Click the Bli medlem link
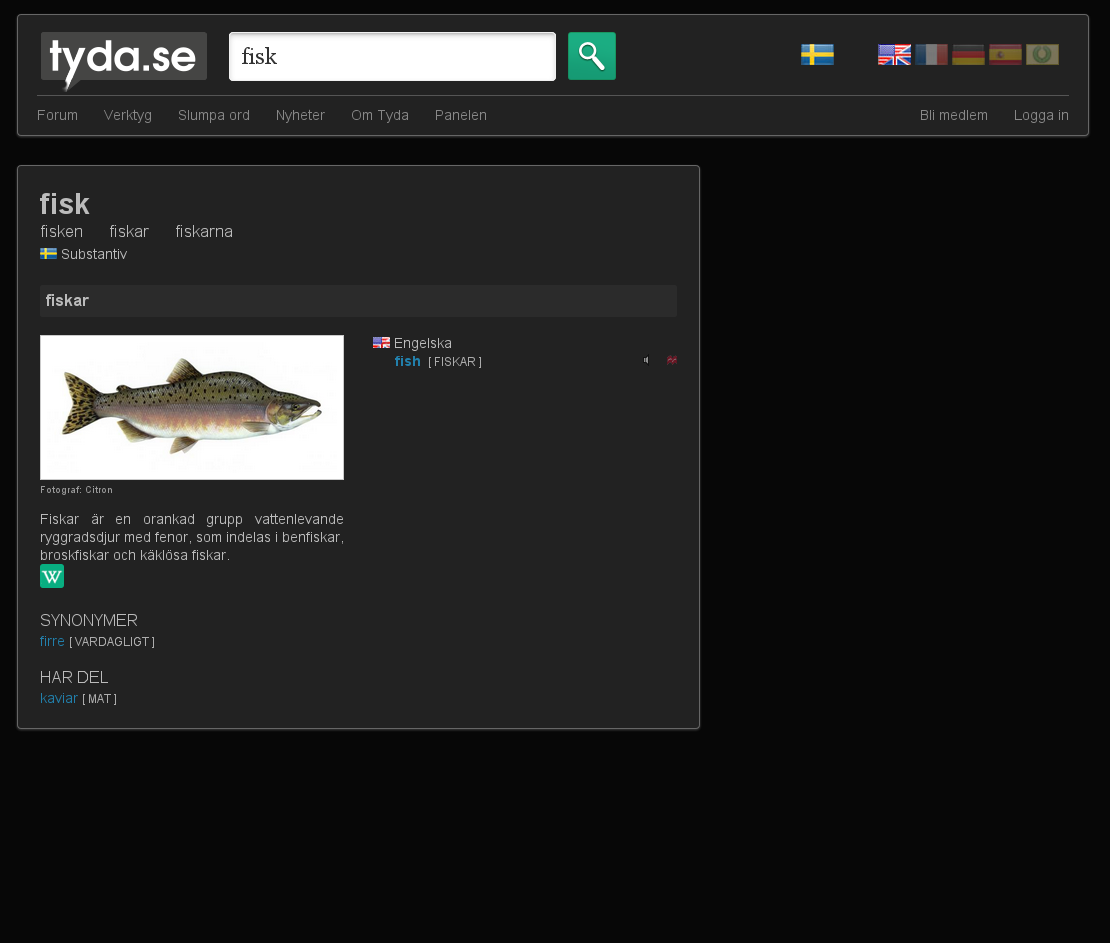Image resolution: width=1110 pixels, height=943 pixels. (954, 115)
